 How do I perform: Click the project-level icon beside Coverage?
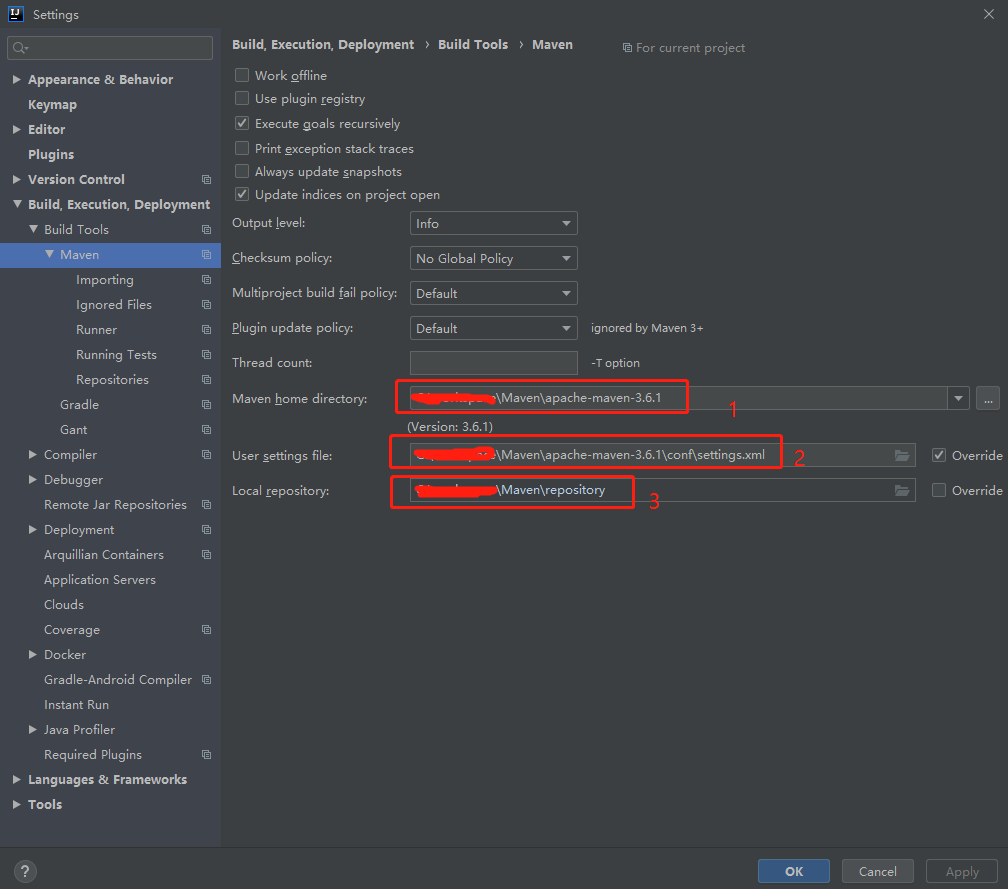pyautogui.click(x=206, y=629)
